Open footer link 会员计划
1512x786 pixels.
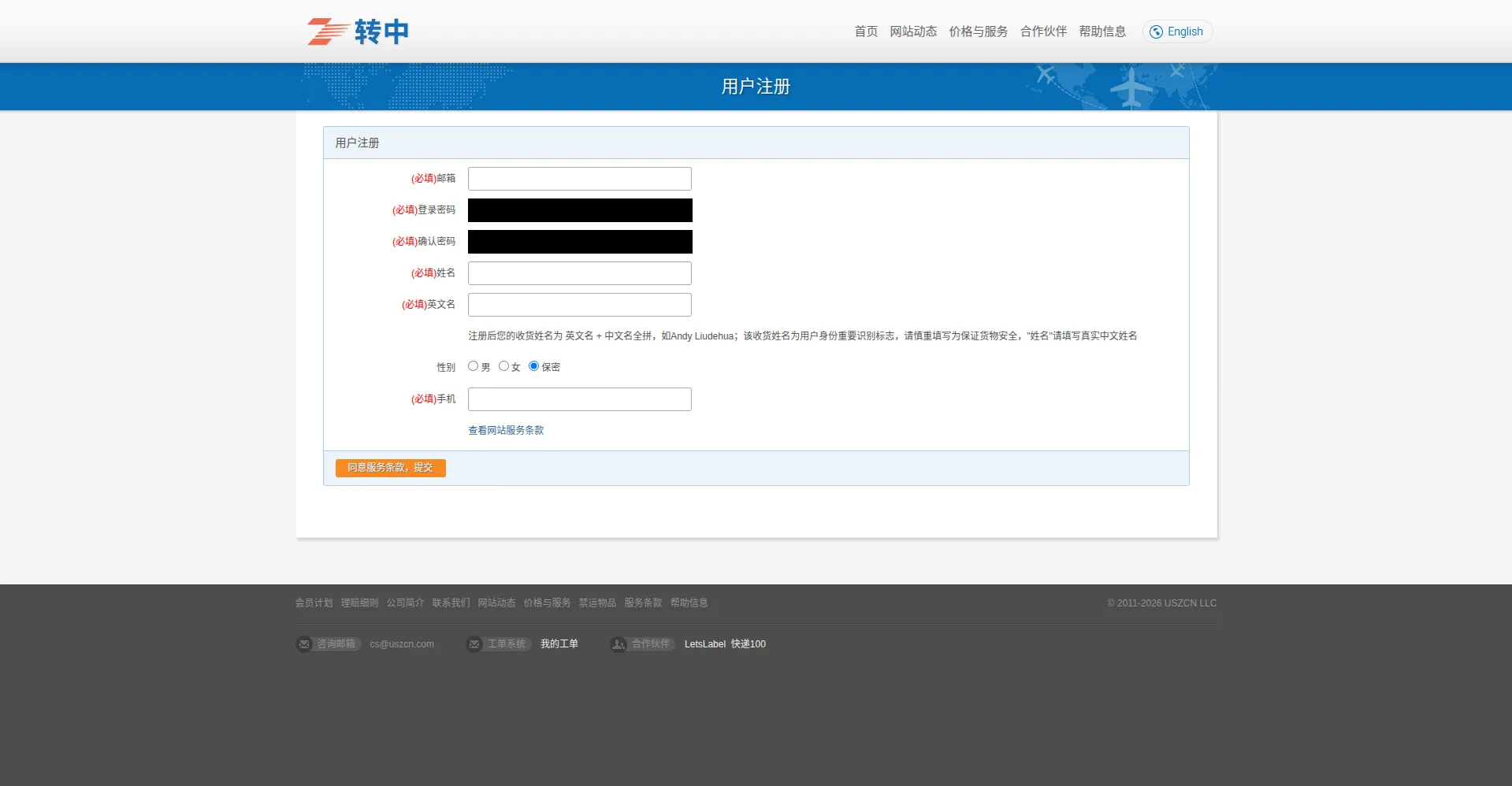click(314, 603)
